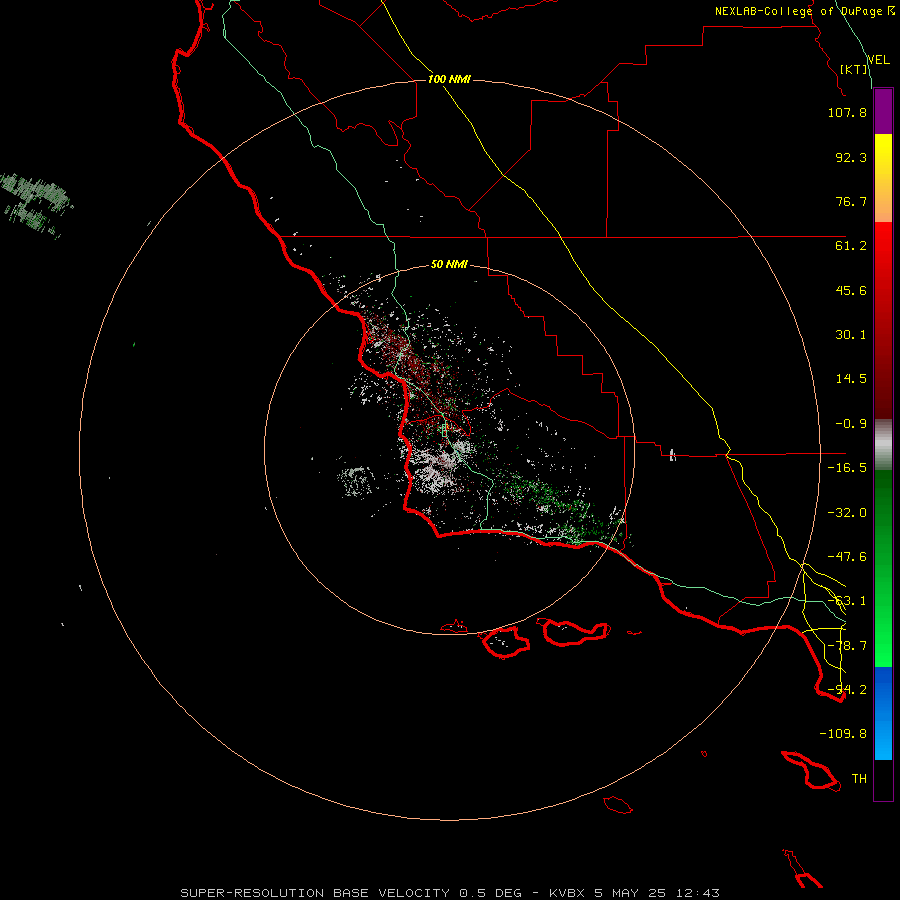Click the 92.3 velocity scale value

(851, 157)
